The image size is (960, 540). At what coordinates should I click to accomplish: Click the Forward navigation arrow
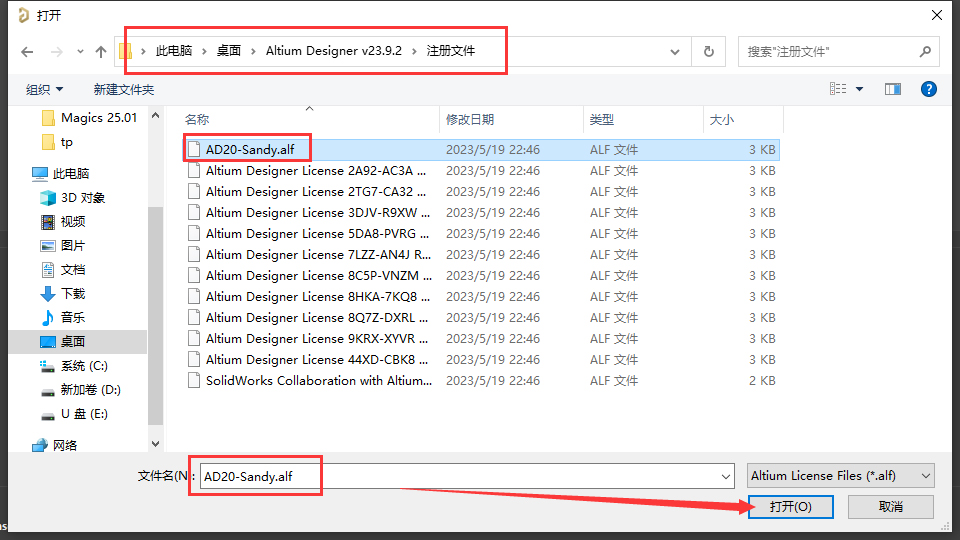click(x=57, y=52)
